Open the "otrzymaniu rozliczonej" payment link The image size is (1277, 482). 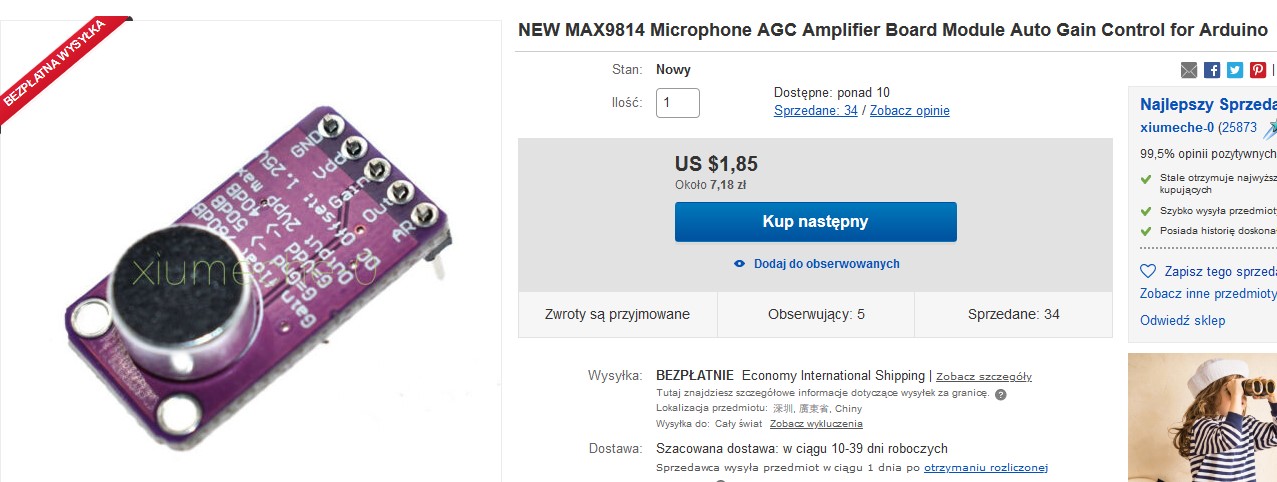point(985,468)
